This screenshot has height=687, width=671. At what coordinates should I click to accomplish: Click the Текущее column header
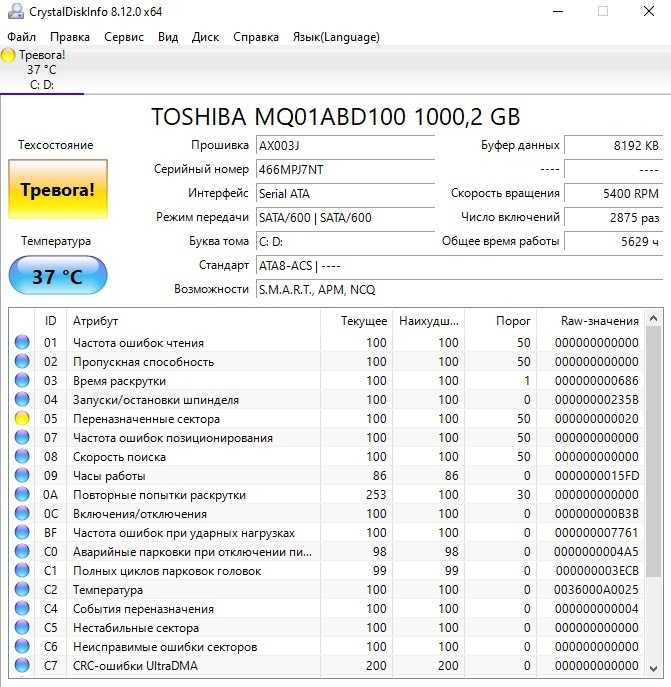point(356,321)
